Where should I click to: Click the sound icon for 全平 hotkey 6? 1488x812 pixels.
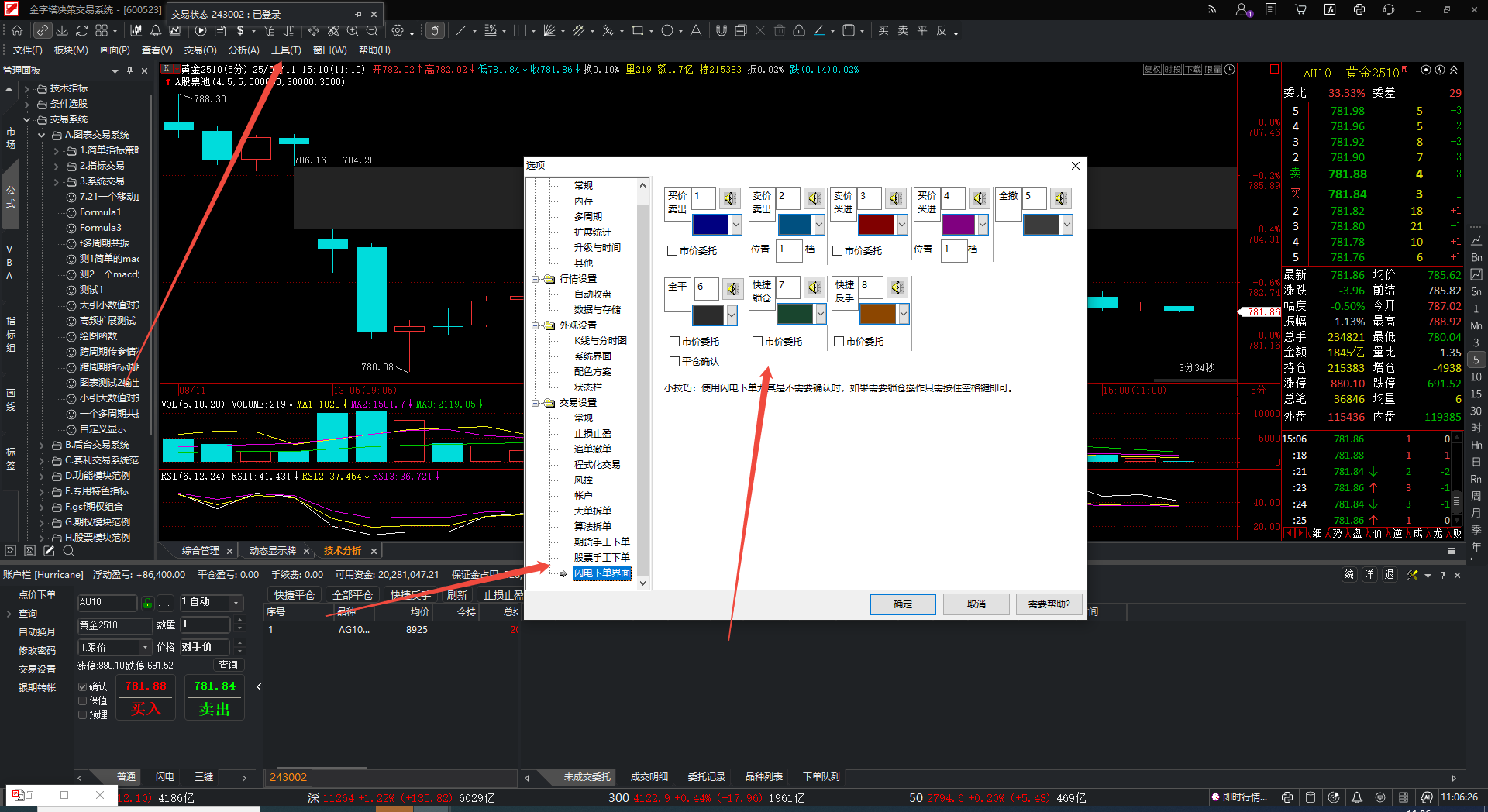[x=732, y=289]
